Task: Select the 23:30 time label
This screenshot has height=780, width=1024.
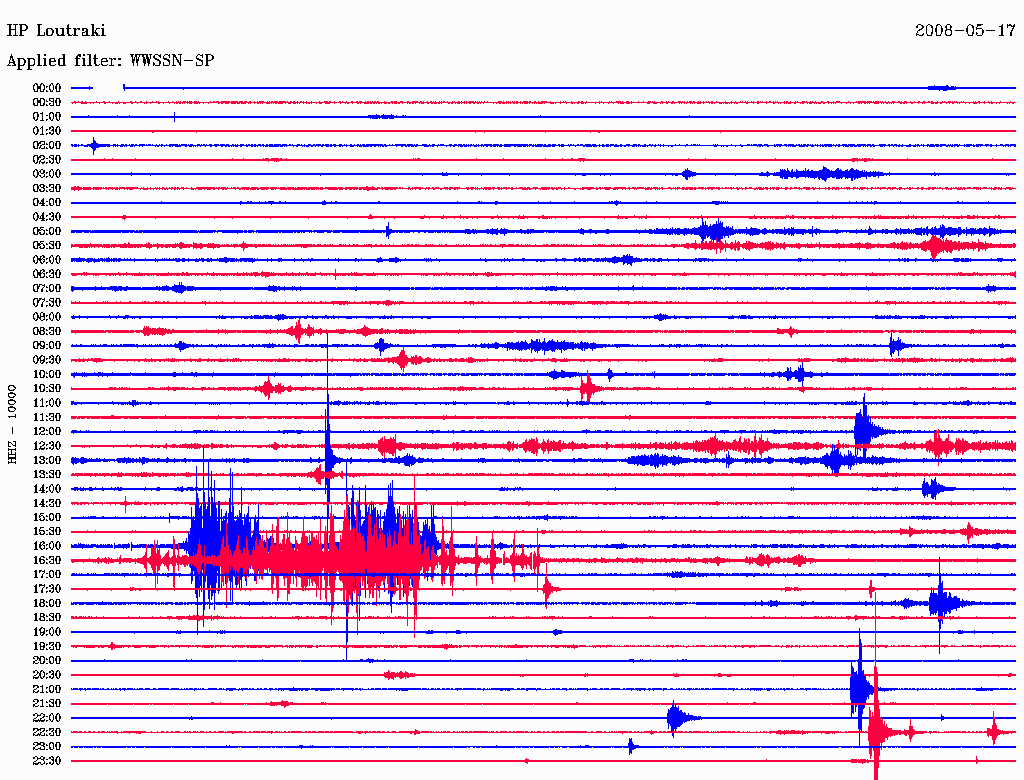Action: [x=47, y=761]
